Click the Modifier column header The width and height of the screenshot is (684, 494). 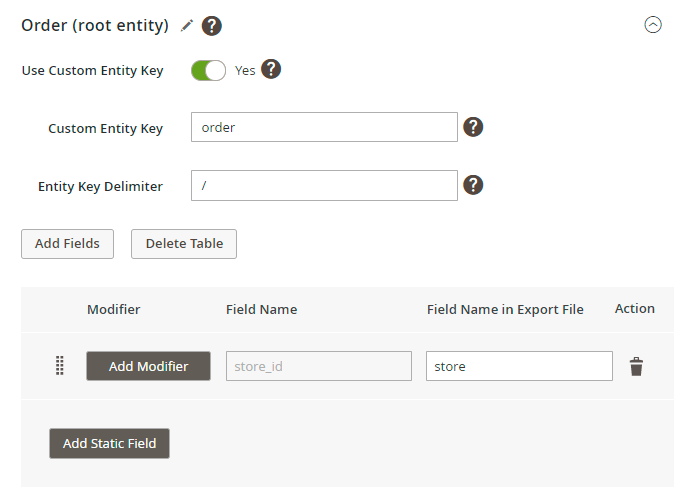113,310
